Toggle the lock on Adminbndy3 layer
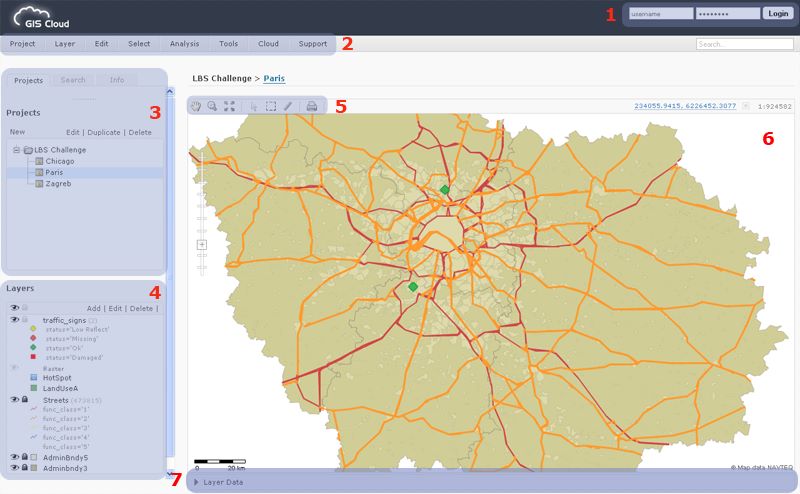The height and width of the screenshot is (494, 800). tap(24, 467)
